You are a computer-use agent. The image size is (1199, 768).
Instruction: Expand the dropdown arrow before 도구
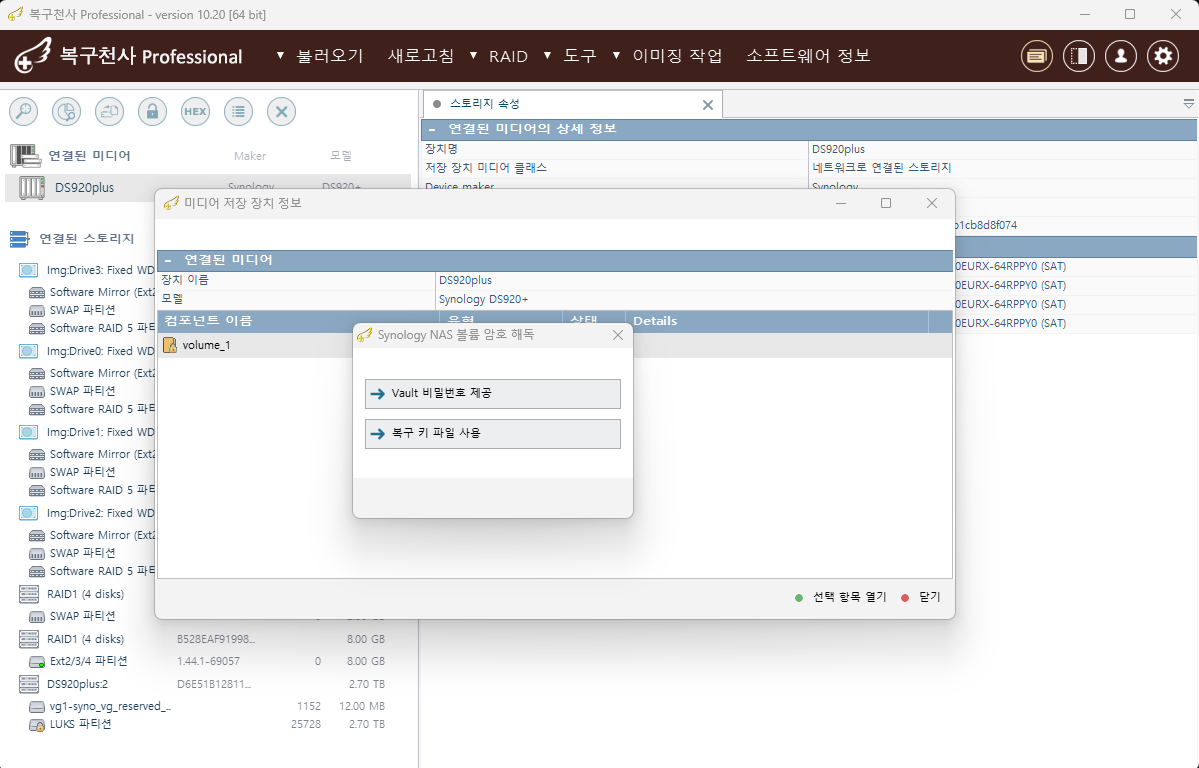pyautogui.click(x=548, y=56)
